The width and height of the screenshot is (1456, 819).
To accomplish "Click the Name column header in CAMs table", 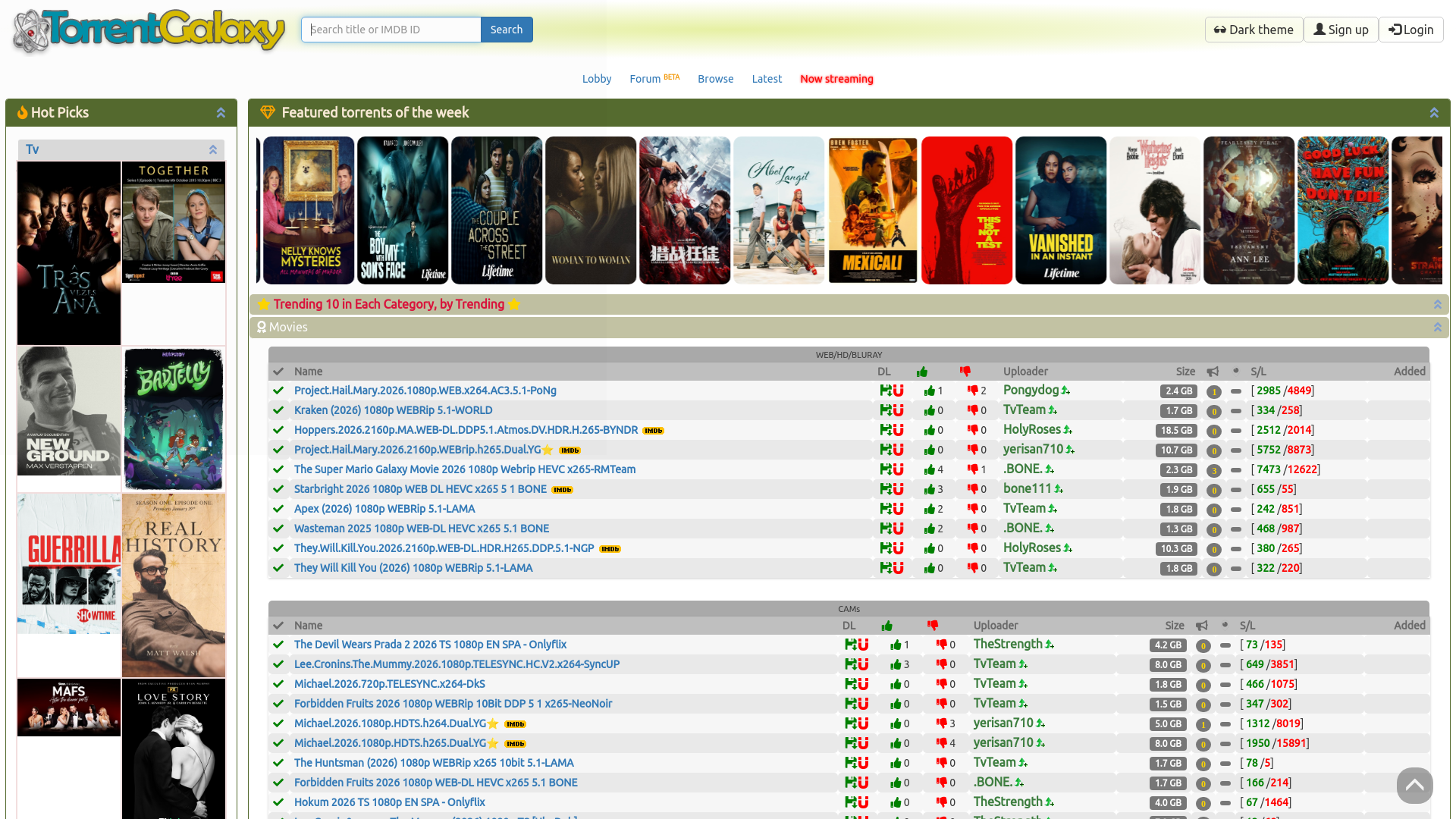I will pos(308,626).
